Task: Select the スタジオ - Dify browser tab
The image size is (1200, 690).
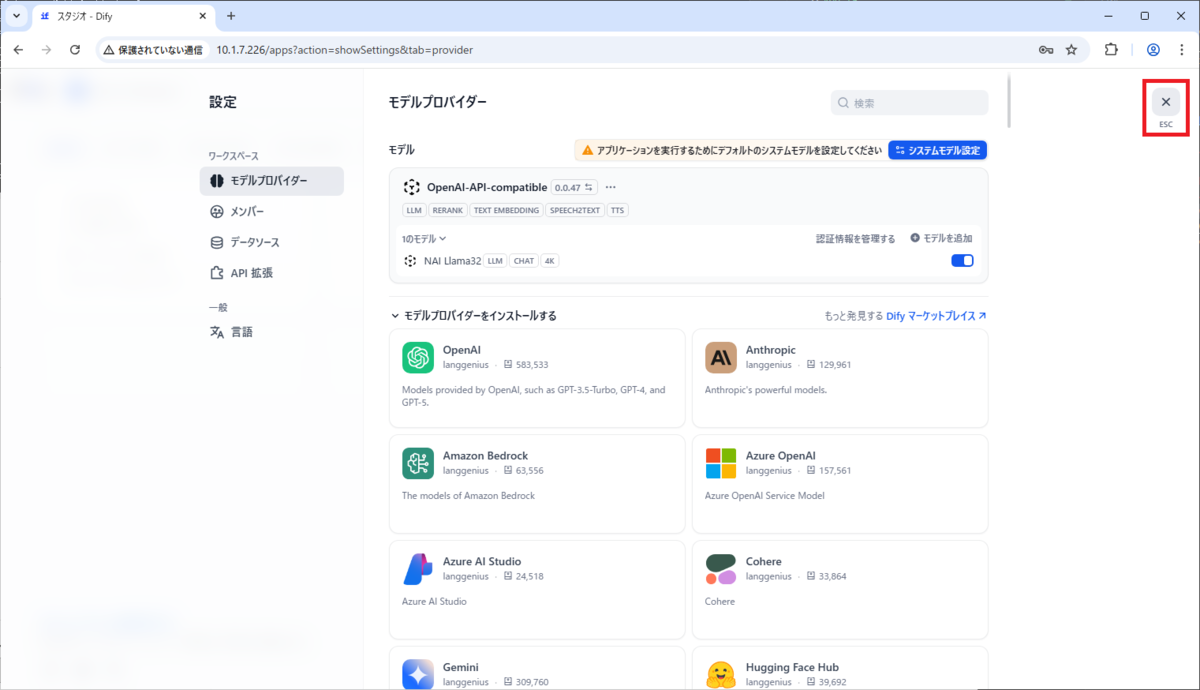Action: (124, 17)
